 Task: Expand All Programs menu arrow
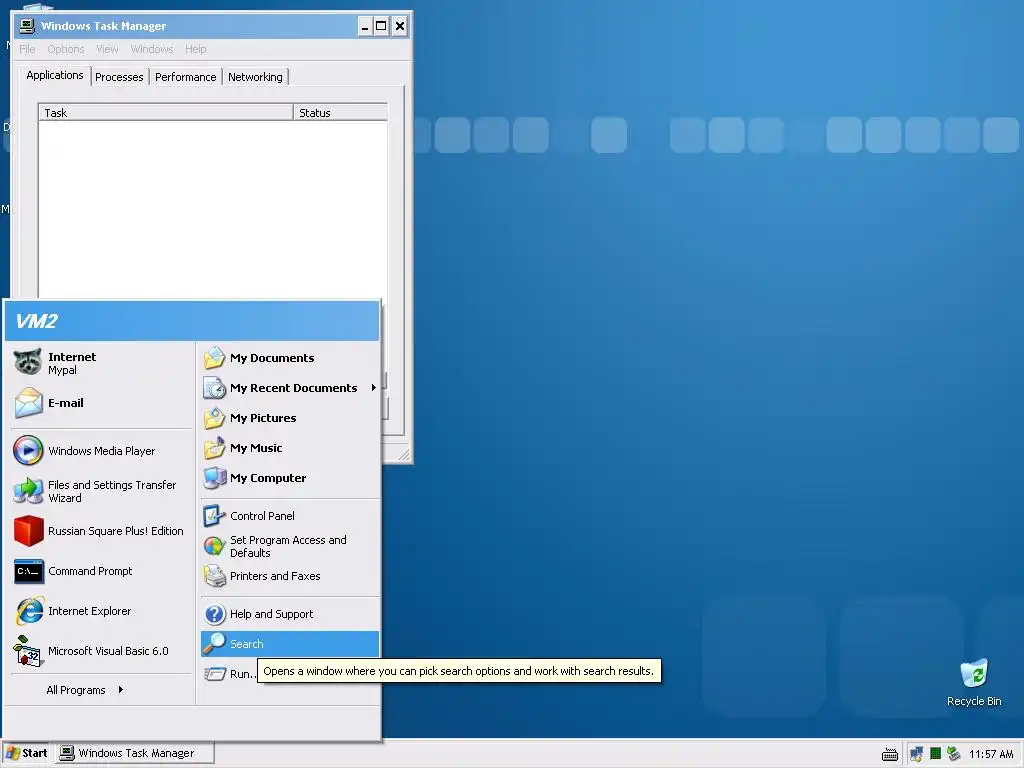pos(121,690)
